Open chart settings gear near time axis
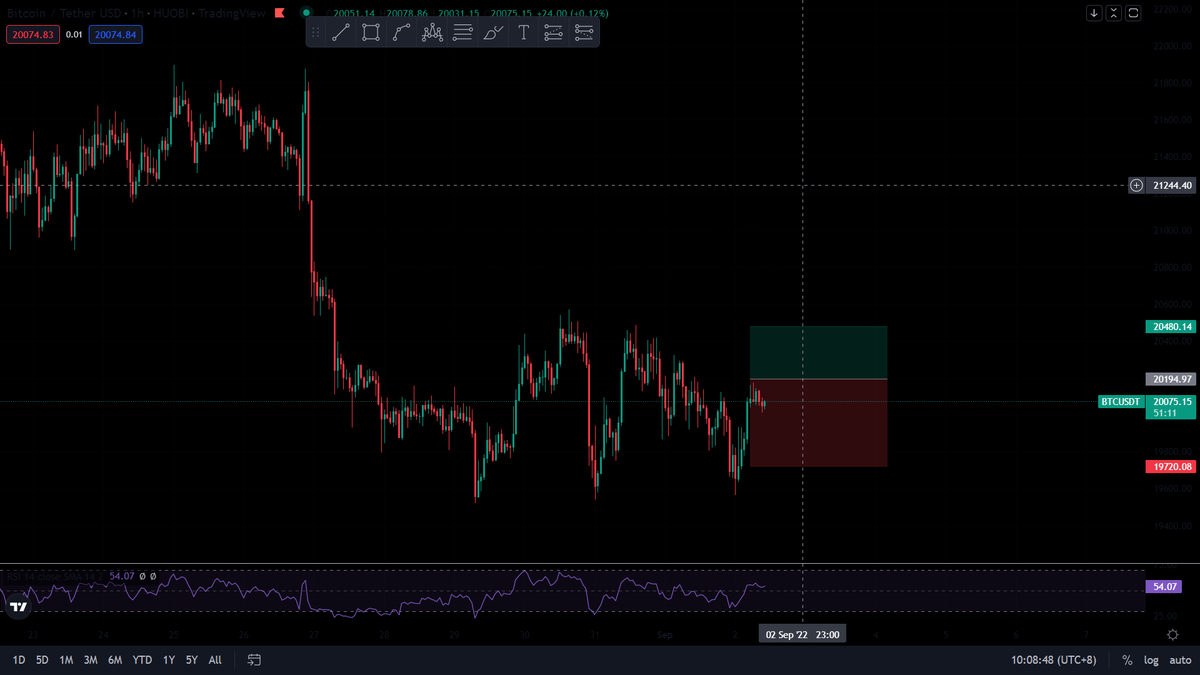The height and width of the screenshot is (675, 1200). tap(1173, 634)
